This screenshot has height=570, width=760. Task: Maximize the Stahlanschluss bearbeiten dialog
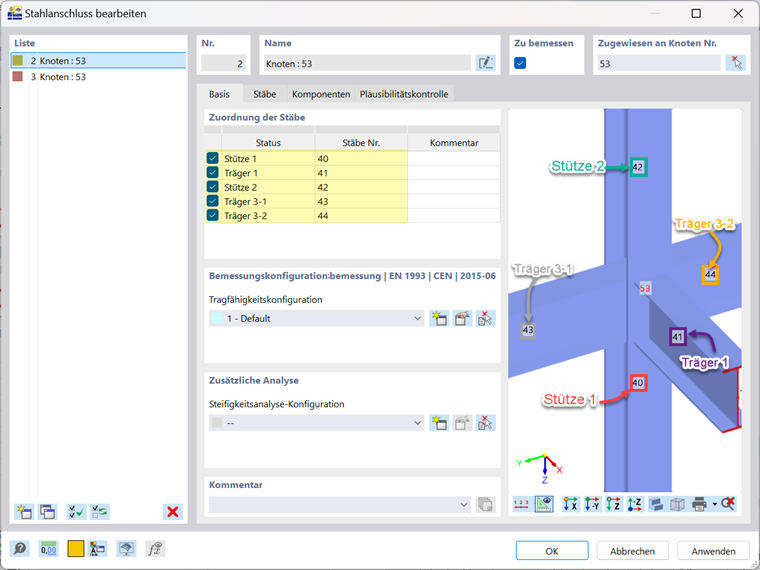[696, 13]
